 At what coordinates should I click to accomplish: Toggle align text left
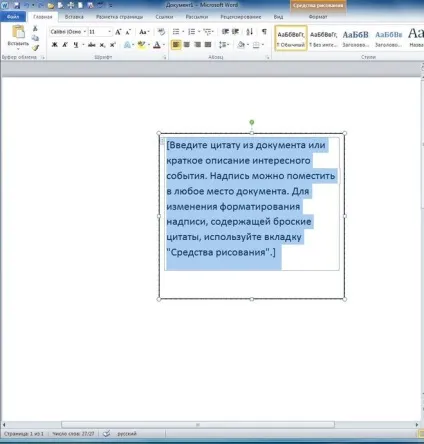tap(176, 45)
